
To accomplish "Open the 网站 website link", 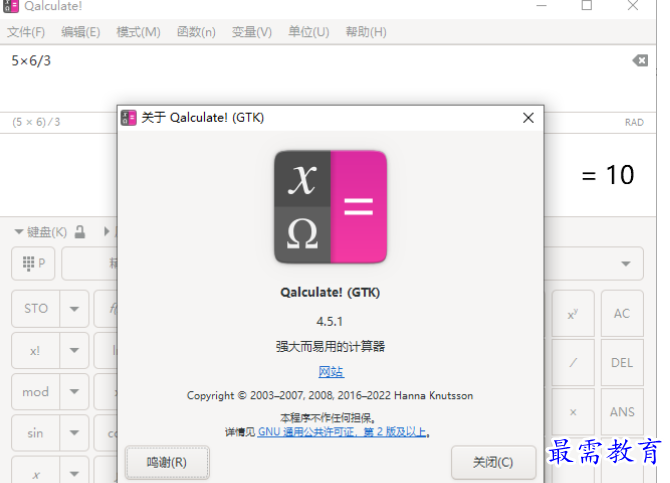I will (331, 372).
